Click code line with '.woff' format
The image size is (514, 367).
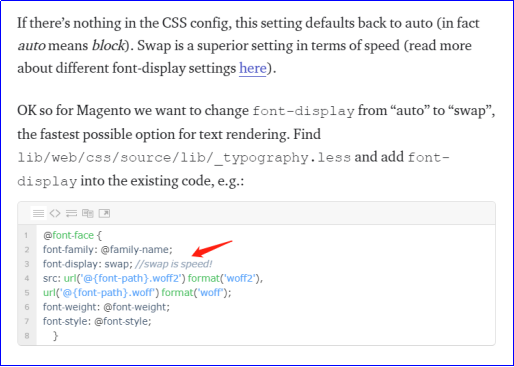[x=137, y=293]
